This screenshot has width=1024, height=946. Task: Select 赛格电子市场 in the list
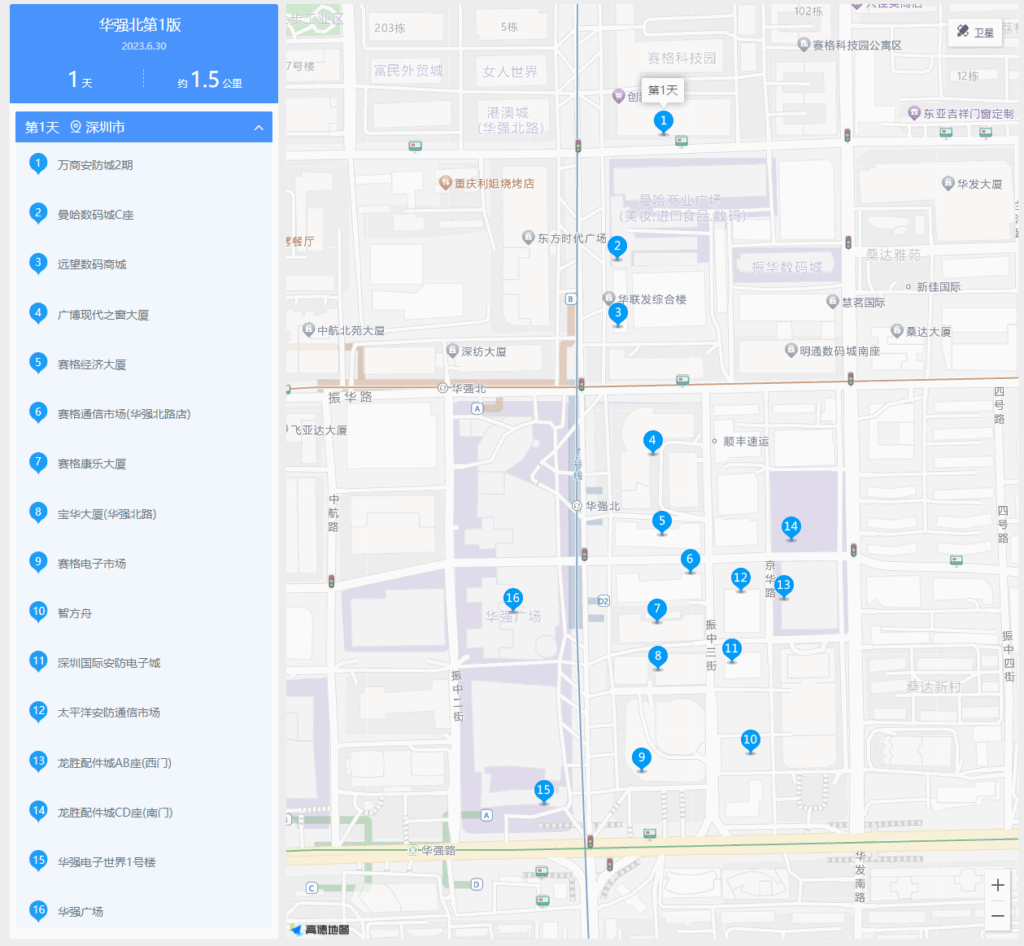pos(144,563)
